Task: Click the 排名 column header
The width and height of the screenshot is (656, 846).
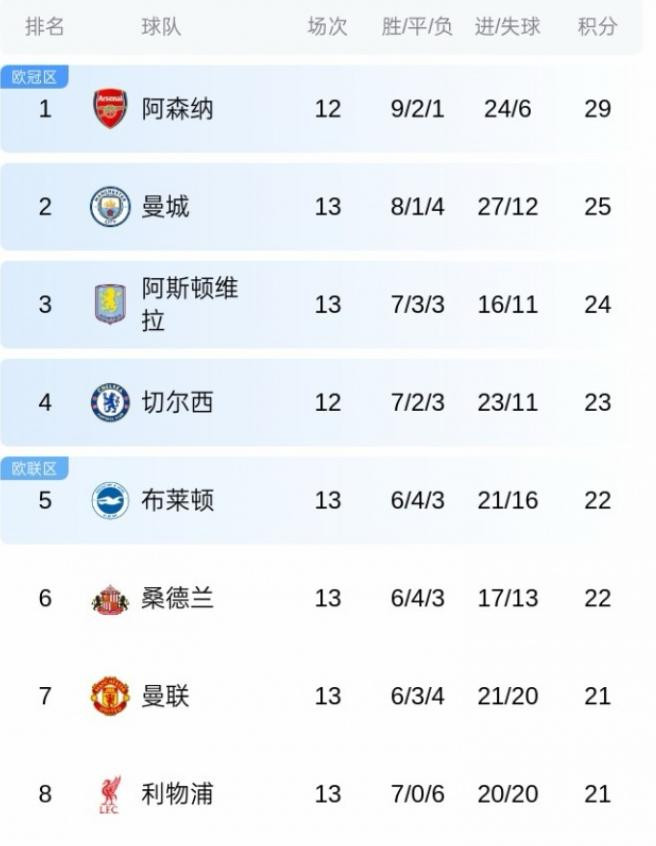Action: pos(44,27)
